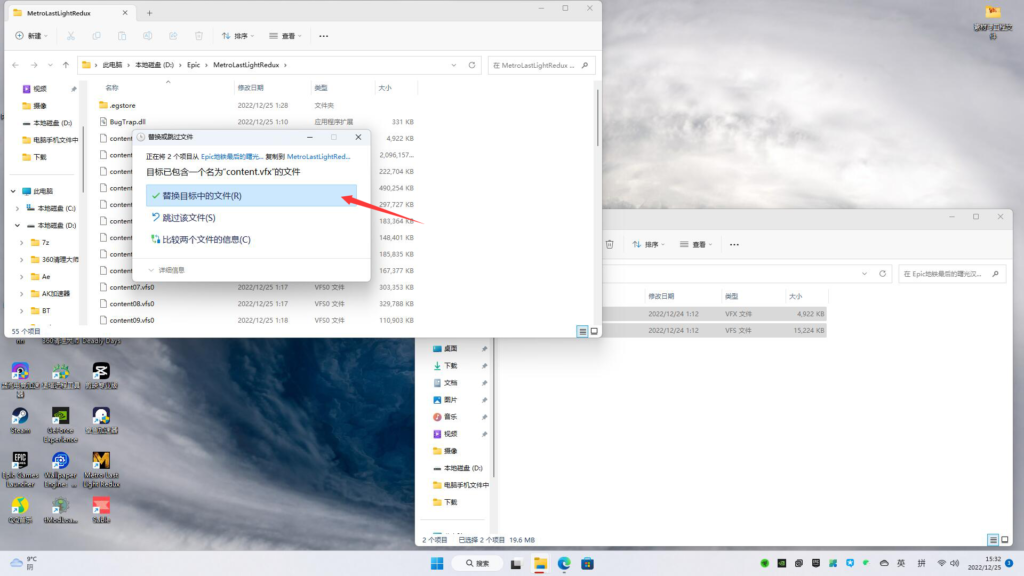Open 排序 dropdown in MetroLastLightRedux window
Image resolution: width=1024 pixels, height=576 pixels.
tap(238, 36)
